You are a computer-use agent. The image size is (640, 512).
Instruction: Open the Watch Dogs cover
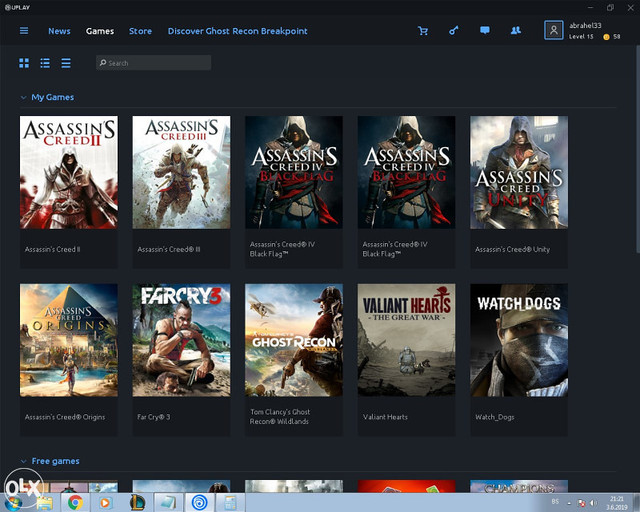[x=519, y=340]
